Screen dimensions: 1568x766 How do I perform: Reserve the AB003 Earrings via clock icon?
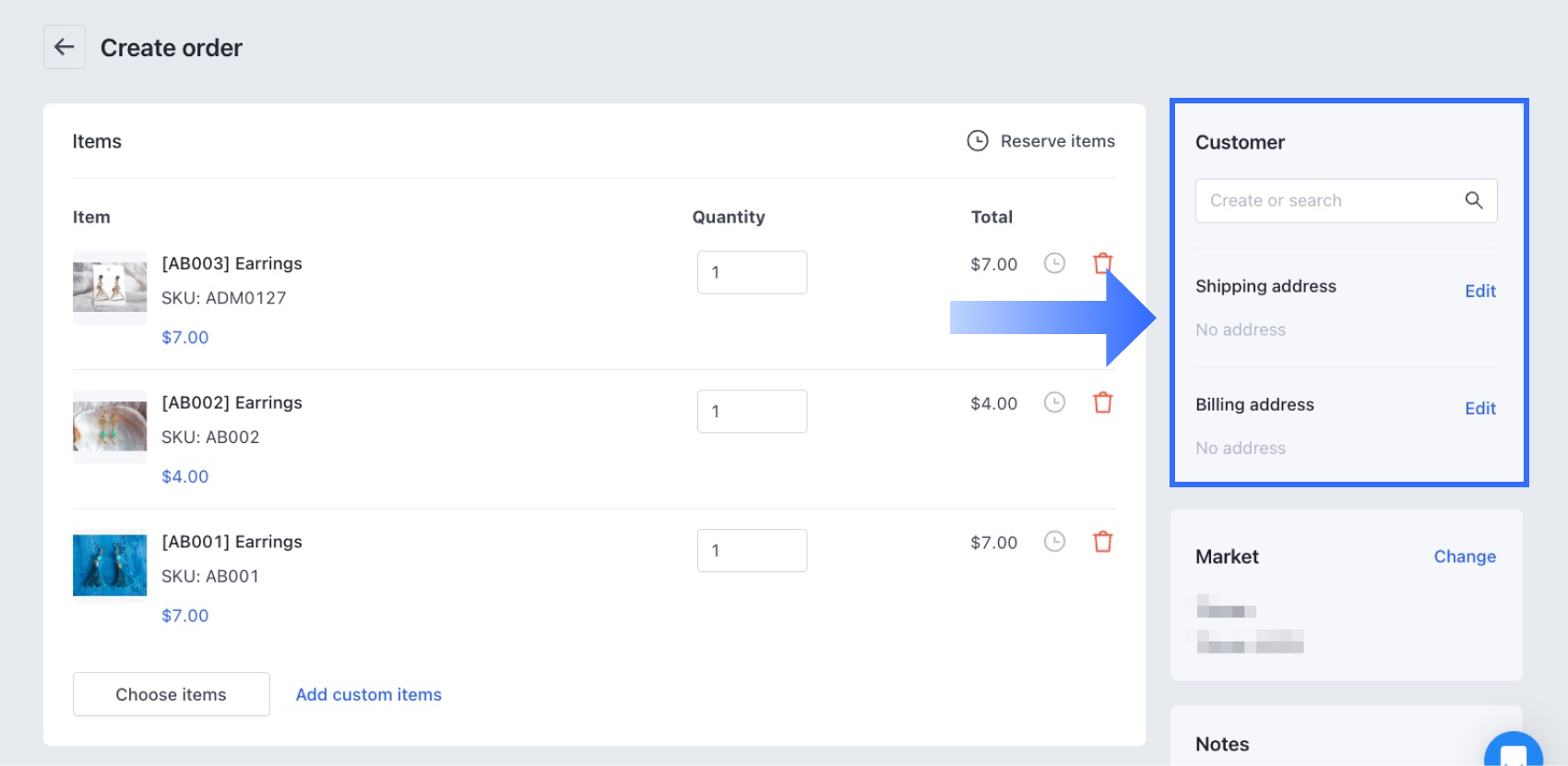pyautogui.click(x=1054, y=263)
